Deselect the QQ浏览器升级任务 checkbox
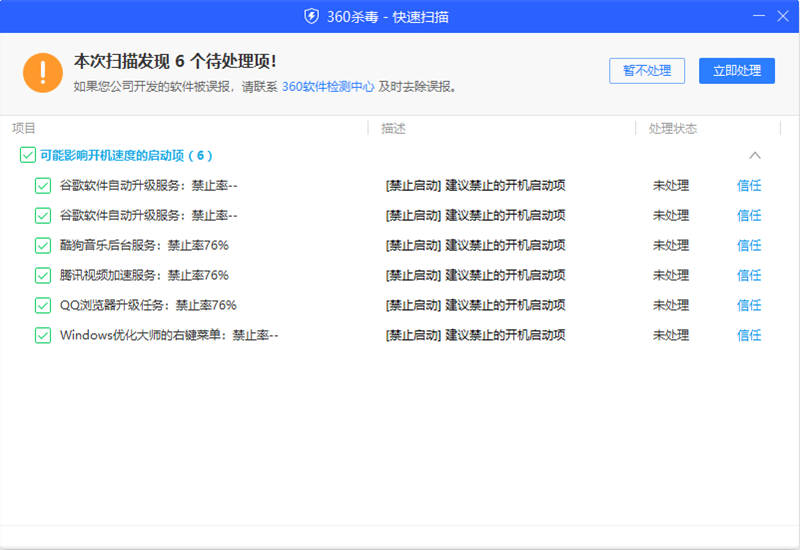Screen dimensions: 800x550 43,305
